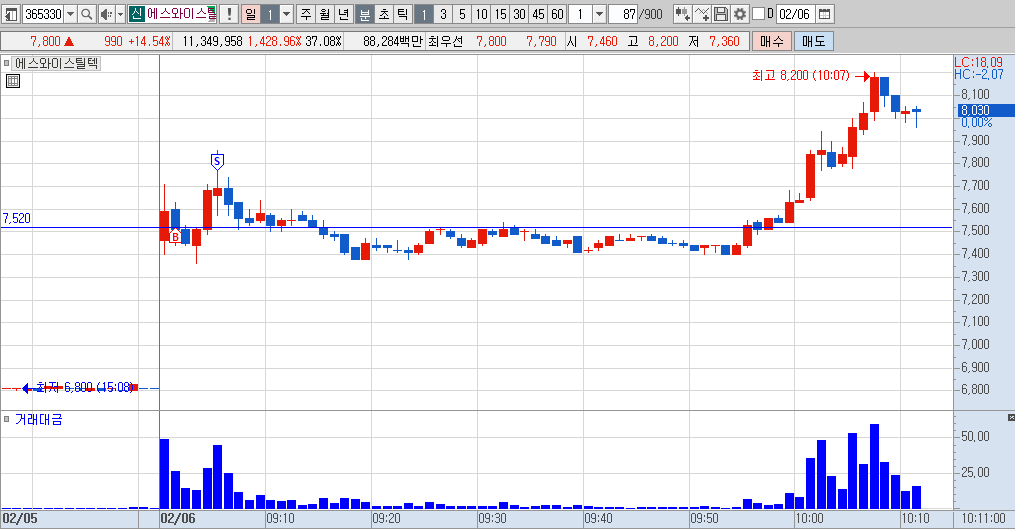
Task: Click the 8,030 current price tag
Action: pos(985,110)
